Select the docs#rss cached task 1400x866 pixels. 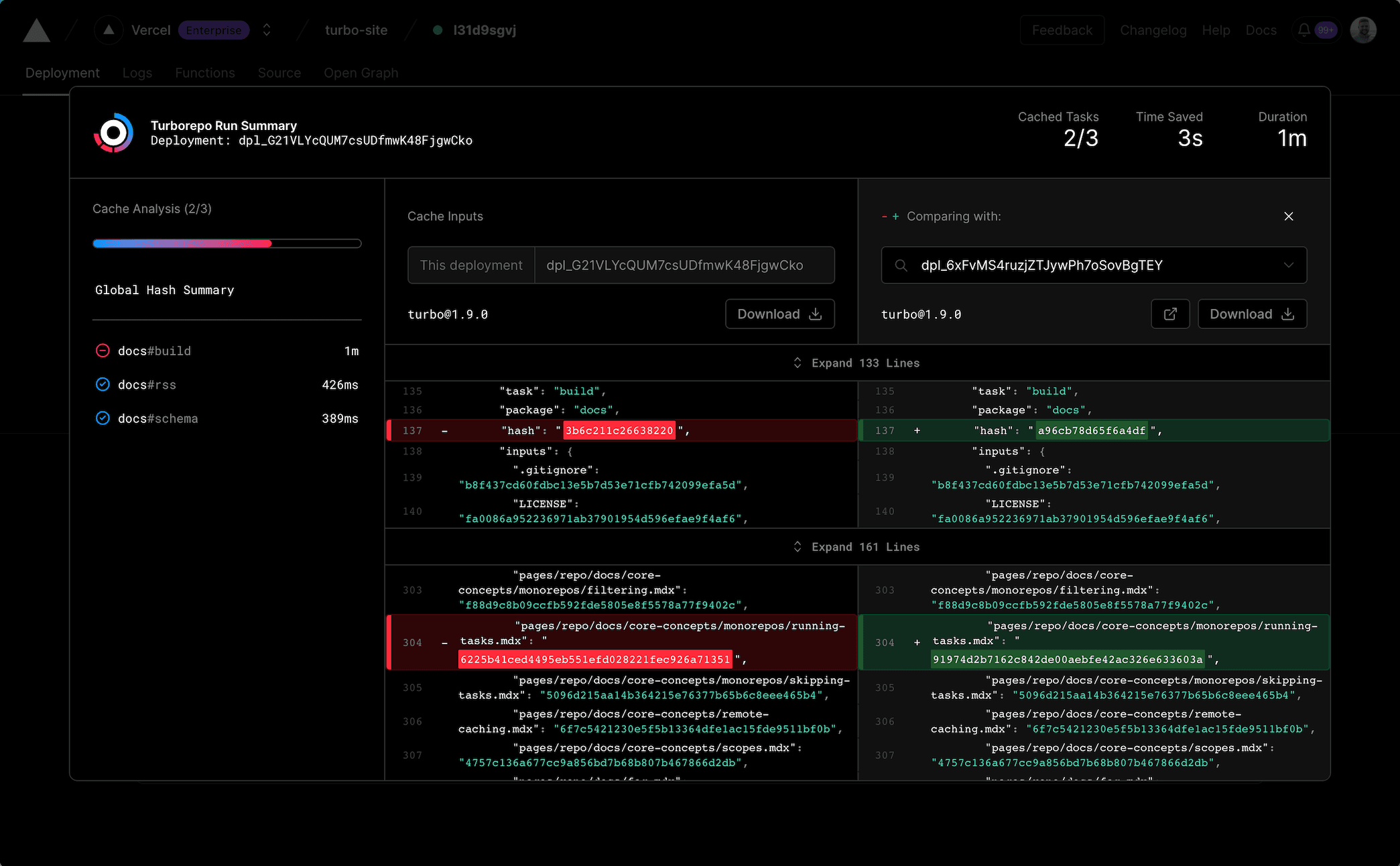tap(147, 385)
